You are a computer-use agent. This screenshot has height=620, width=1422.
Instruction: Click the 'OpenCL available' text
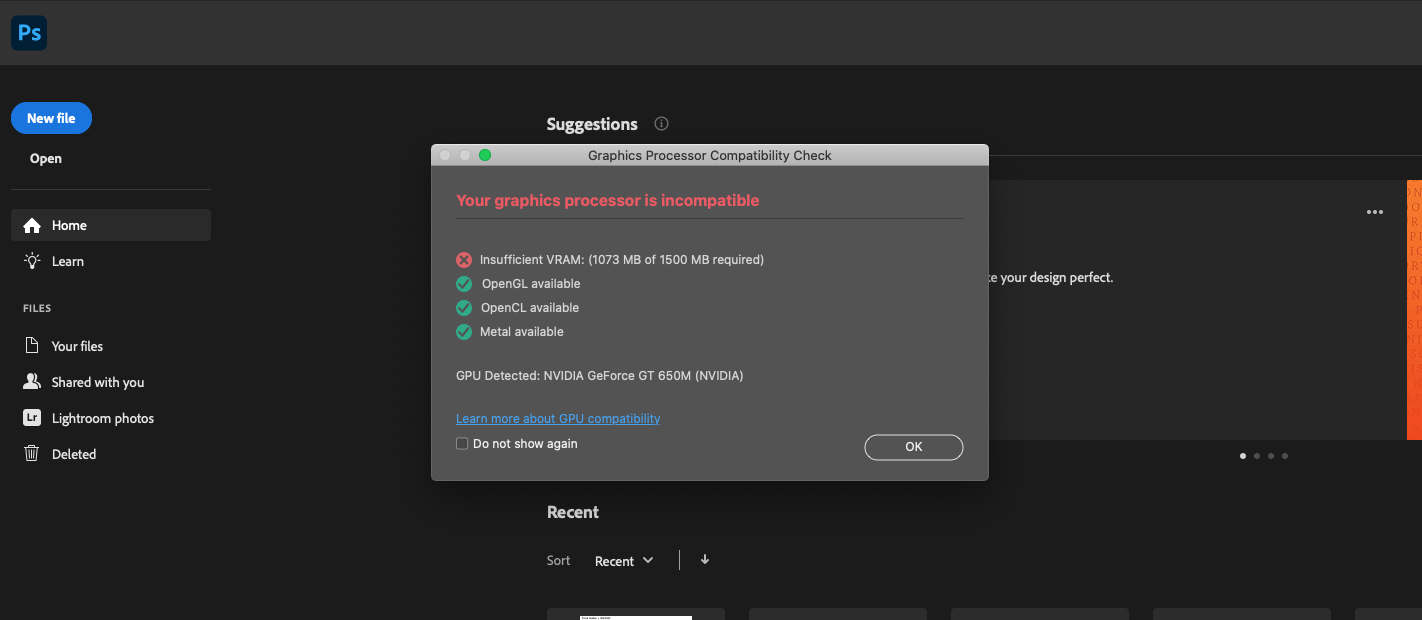coord(530,308)
